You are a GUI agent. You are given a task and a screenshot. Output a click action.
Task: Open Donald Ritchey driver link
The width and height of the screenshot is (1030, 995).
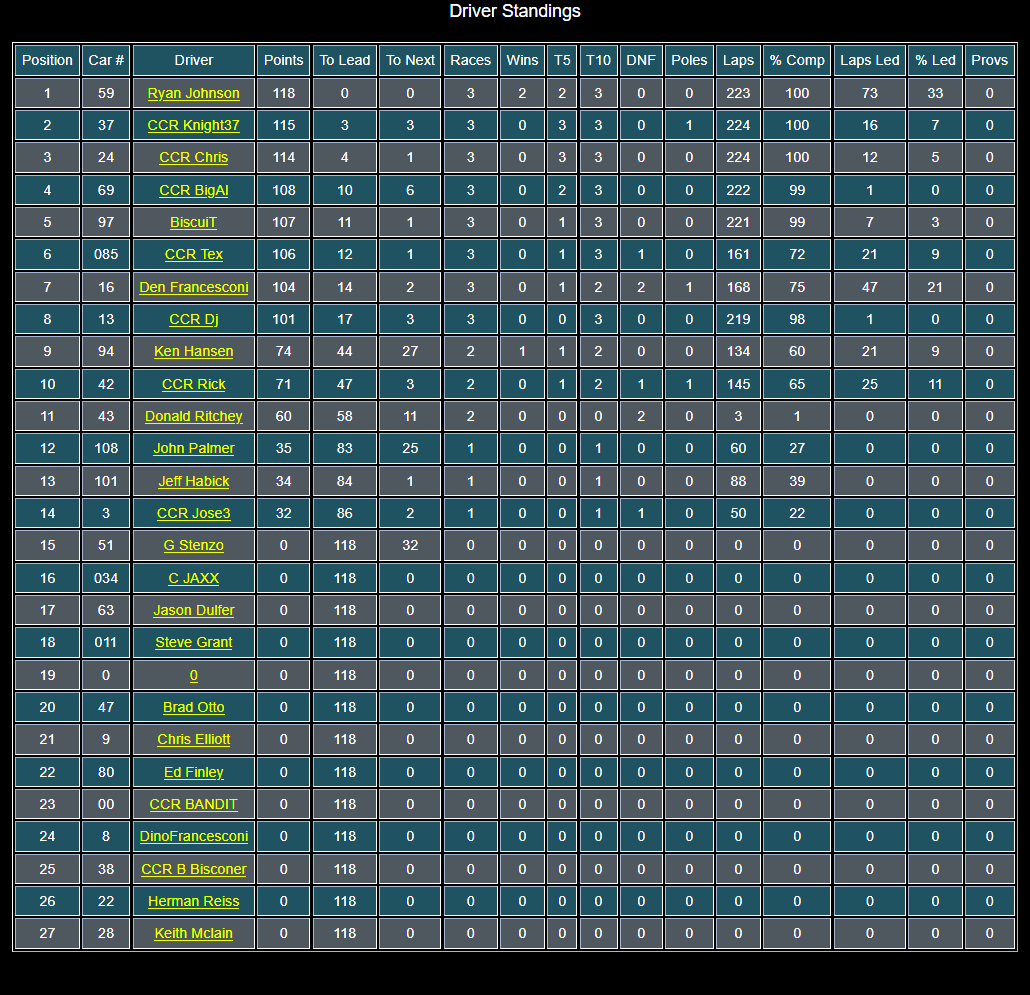[193, 416]
